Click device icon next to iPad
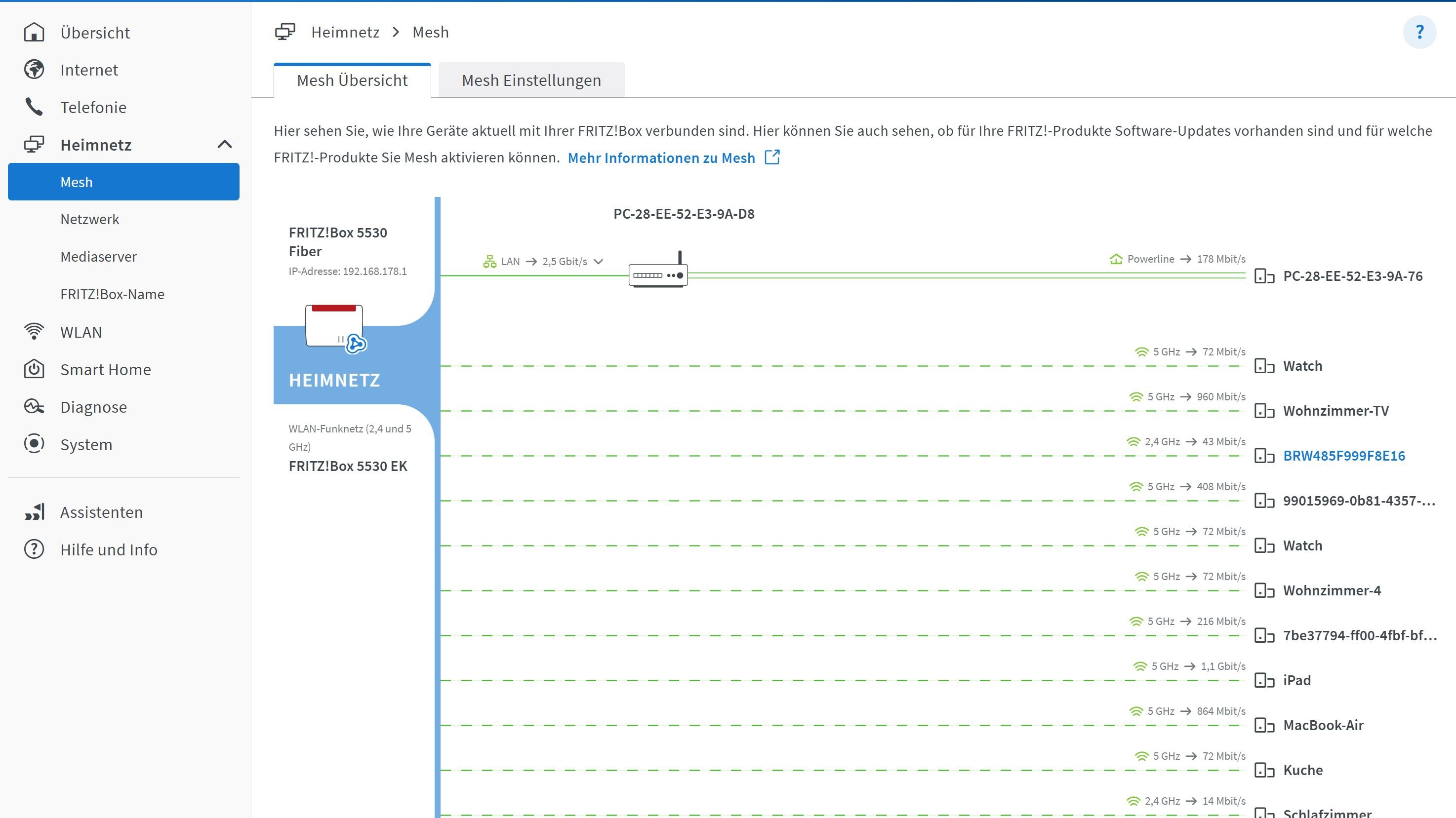Image resolution: width=1456 pixels, height=818 pixels. tap(1264, 680)
